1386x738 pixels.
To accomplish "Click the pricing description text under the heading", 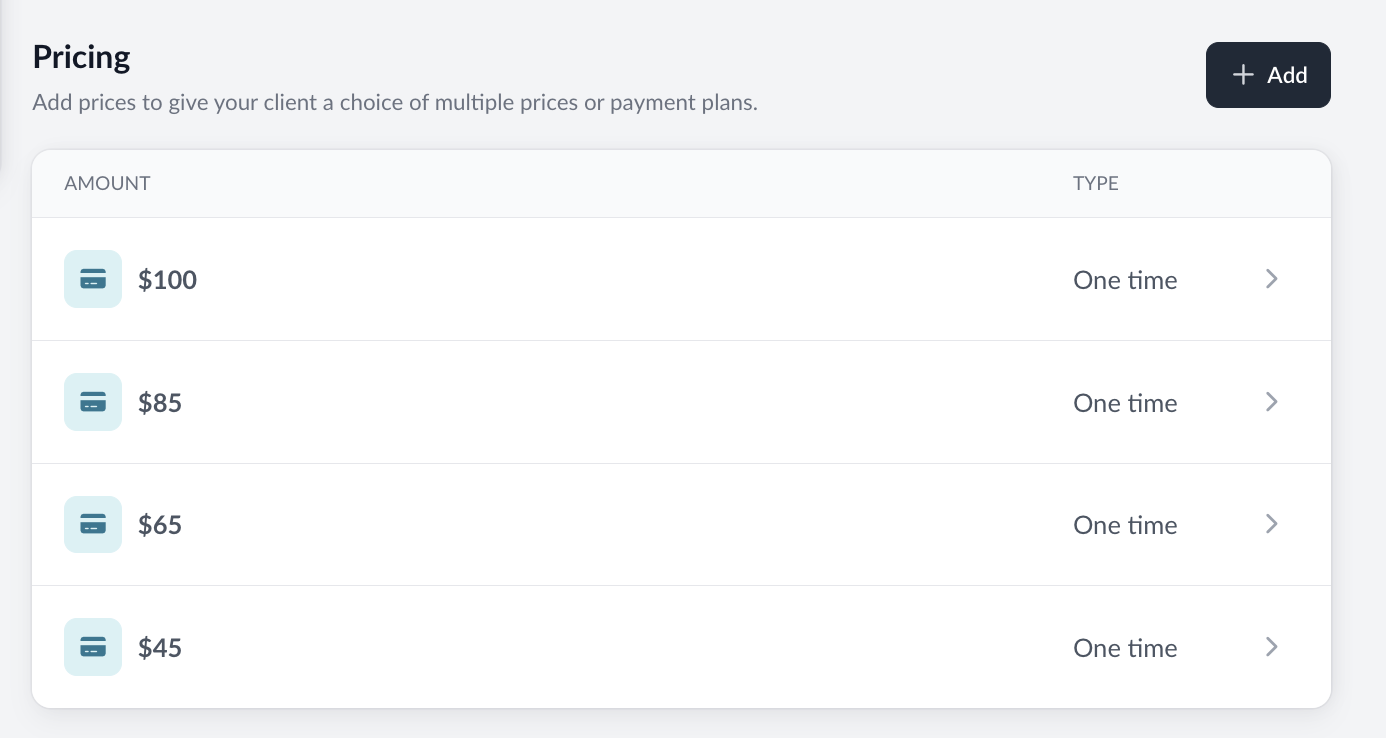I will (x=395, y=102).
